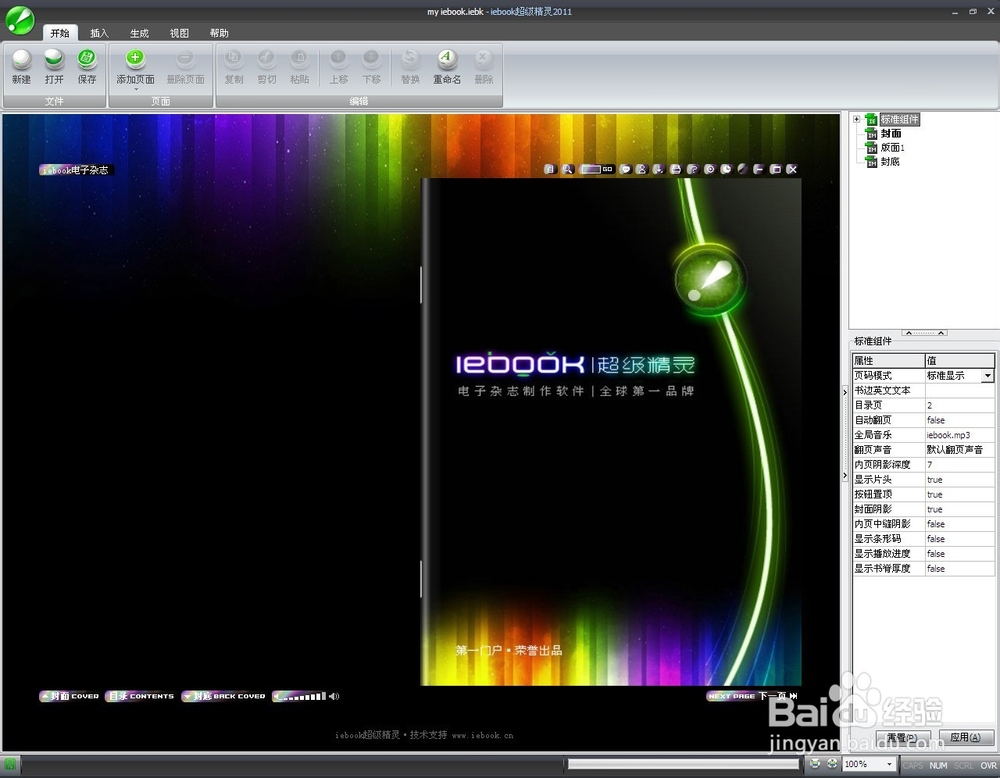The height and width of the screenshot is (778, 1000).
Task: Adjust the preview volume level bar
Action: pyautogui.click(x=299, y=696)
